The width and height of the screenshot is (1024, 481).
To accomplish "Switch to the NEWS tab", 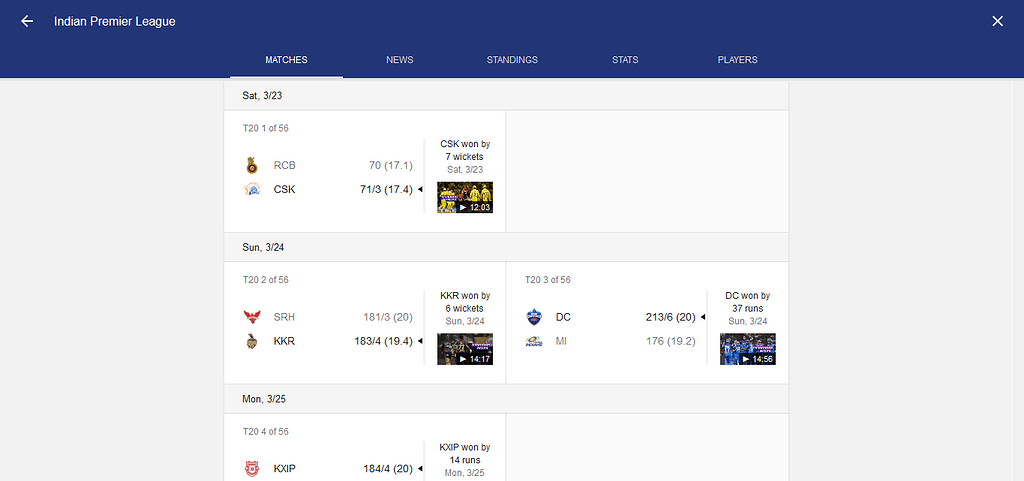I will pyautogui.click(x=400, y=59).
